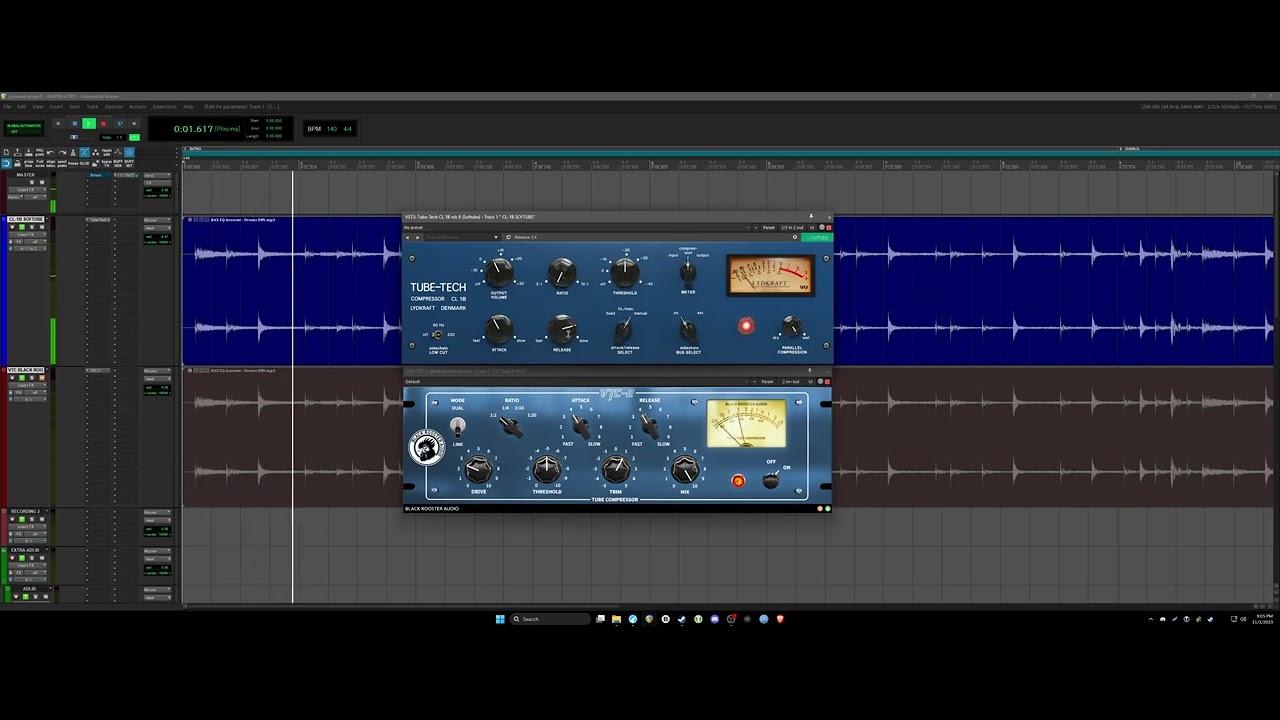
Task: Toggle the locking padlock toolbar icon
Action: [x=17, y=164]
